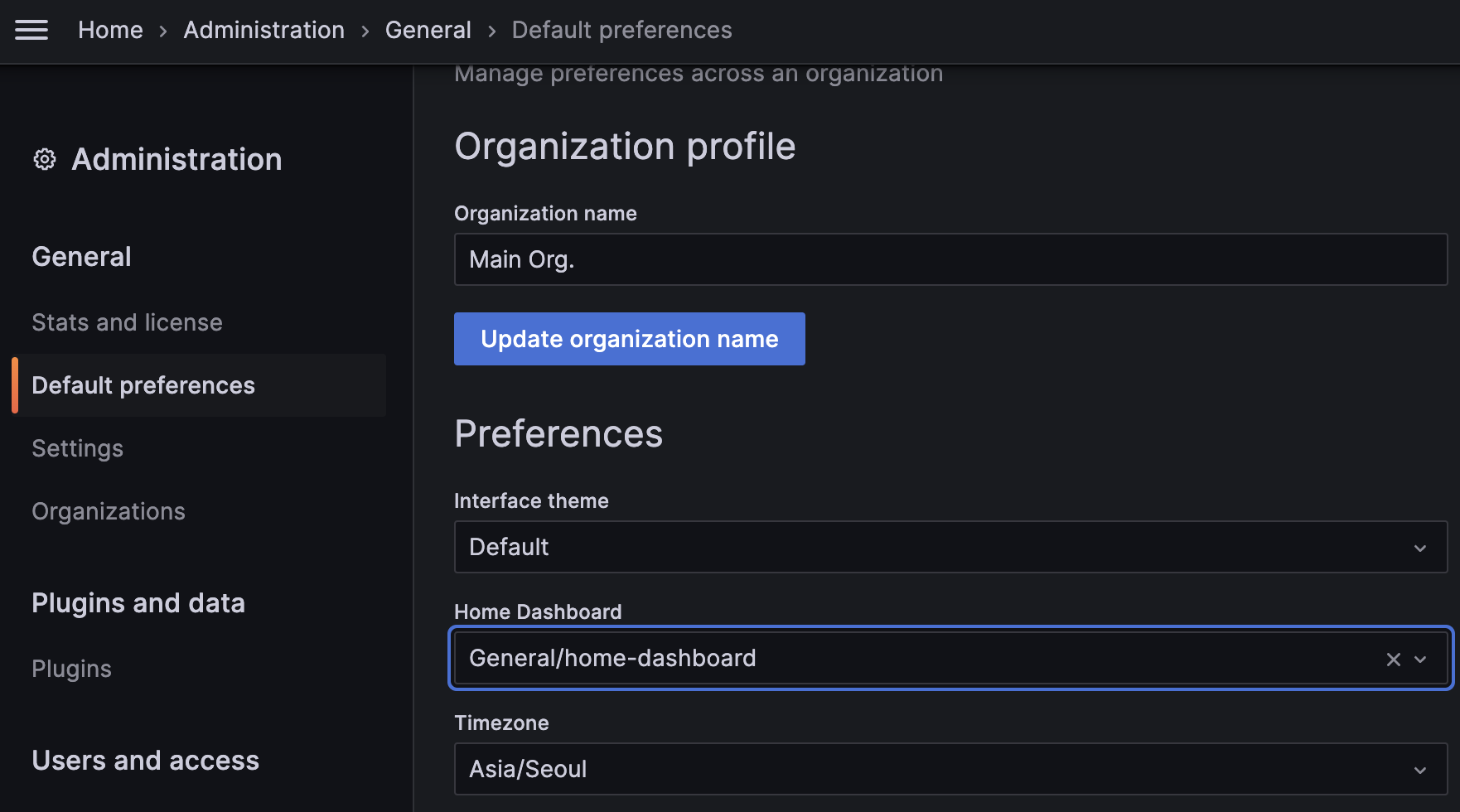This screenshot has height=812, width=1460.
Task: Open Stats and license page
Action: tap(127, 322)
